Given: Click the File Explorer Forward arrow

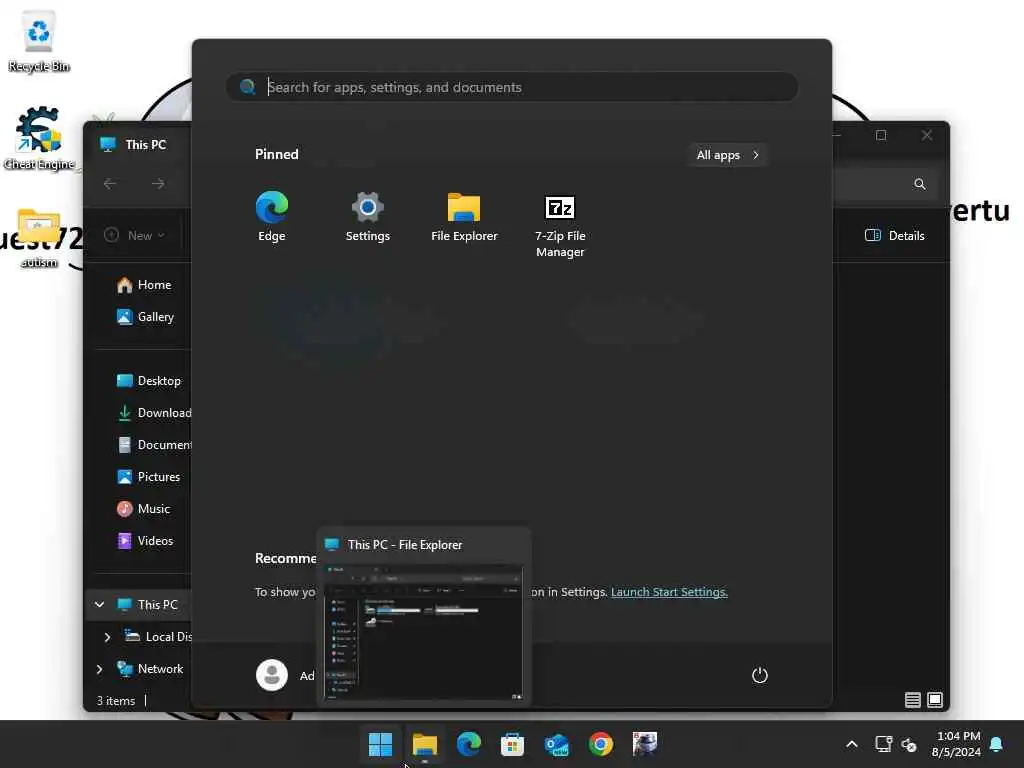Looking at the screenshot, I should coord(157,184).
